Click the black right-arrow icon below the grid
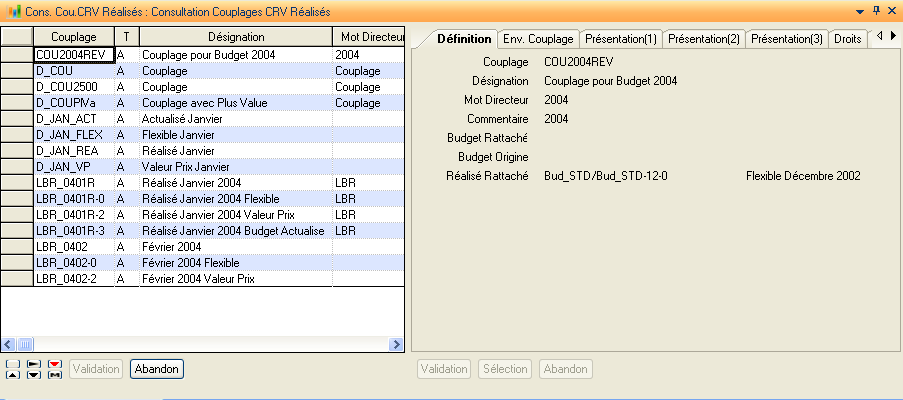Image resolution: width=903 pixels, height=400 pixels. tap(33, 364)
